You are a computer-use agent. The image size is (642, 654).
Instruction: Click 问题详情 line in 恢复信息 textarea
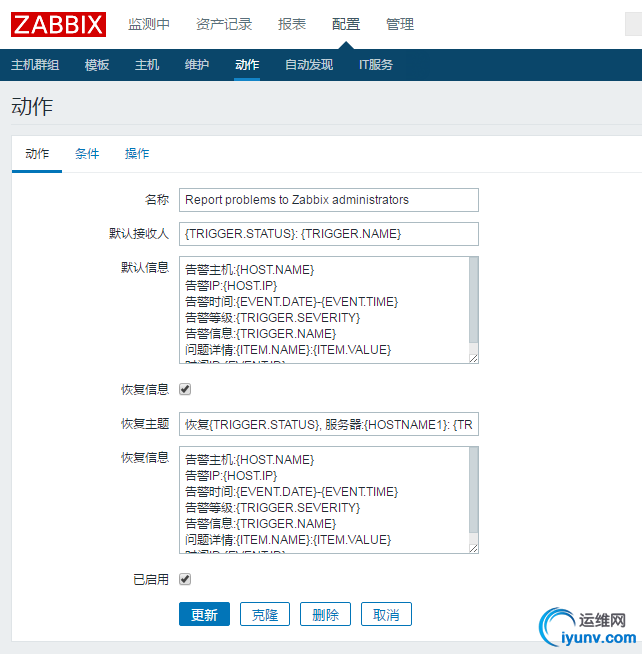pyautogui.click(x=288, y=540)
